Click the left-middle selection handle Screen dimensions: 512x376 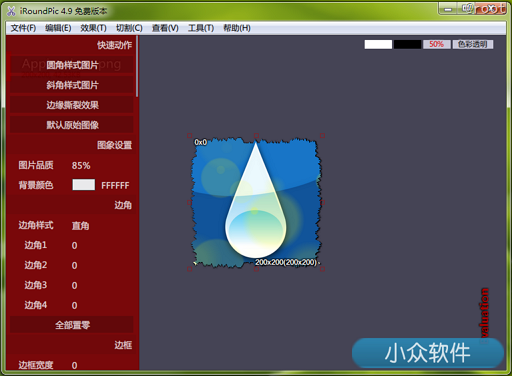coord(189,202)
